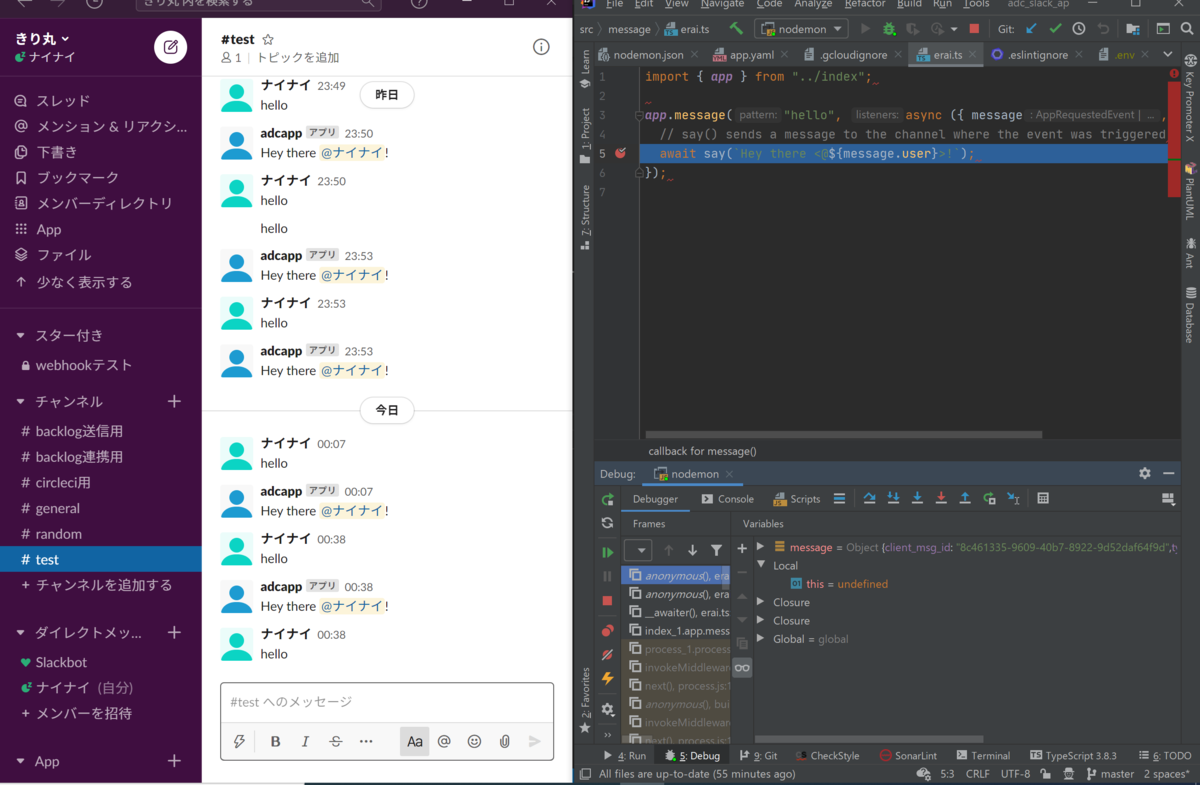Image resolution: width=1200 pixels, height=785 pixels.
Task: Click the filter icon in Frames toolbar
Action: point(716,550)
